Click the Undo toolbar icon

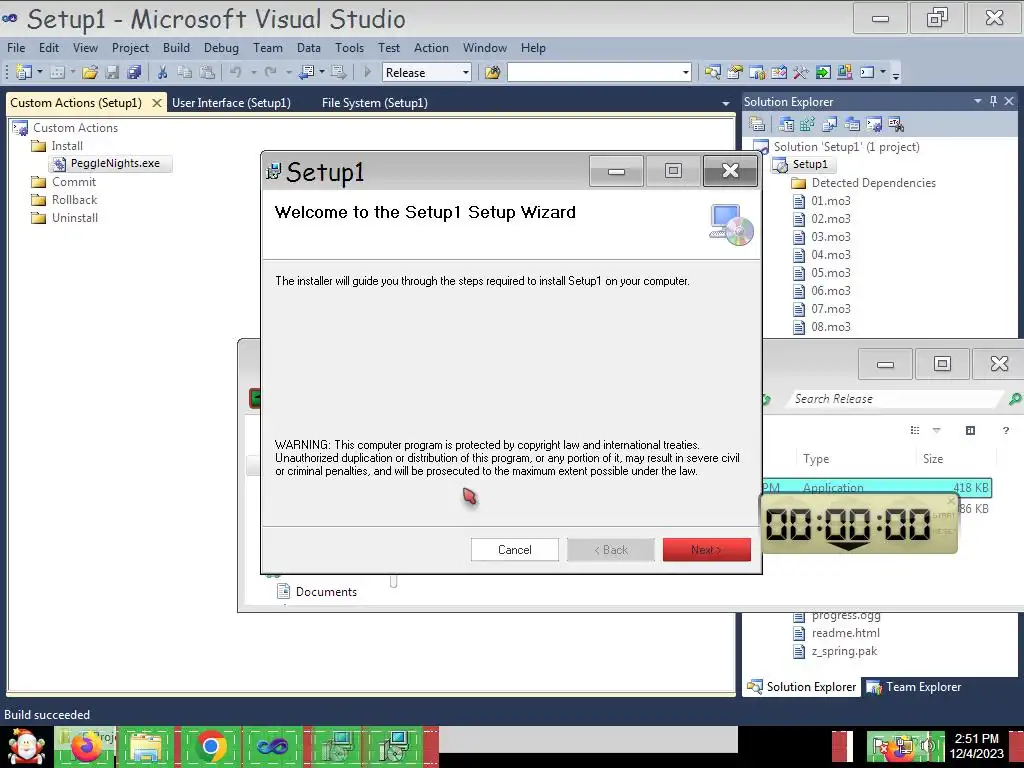[x=236, y=72]
